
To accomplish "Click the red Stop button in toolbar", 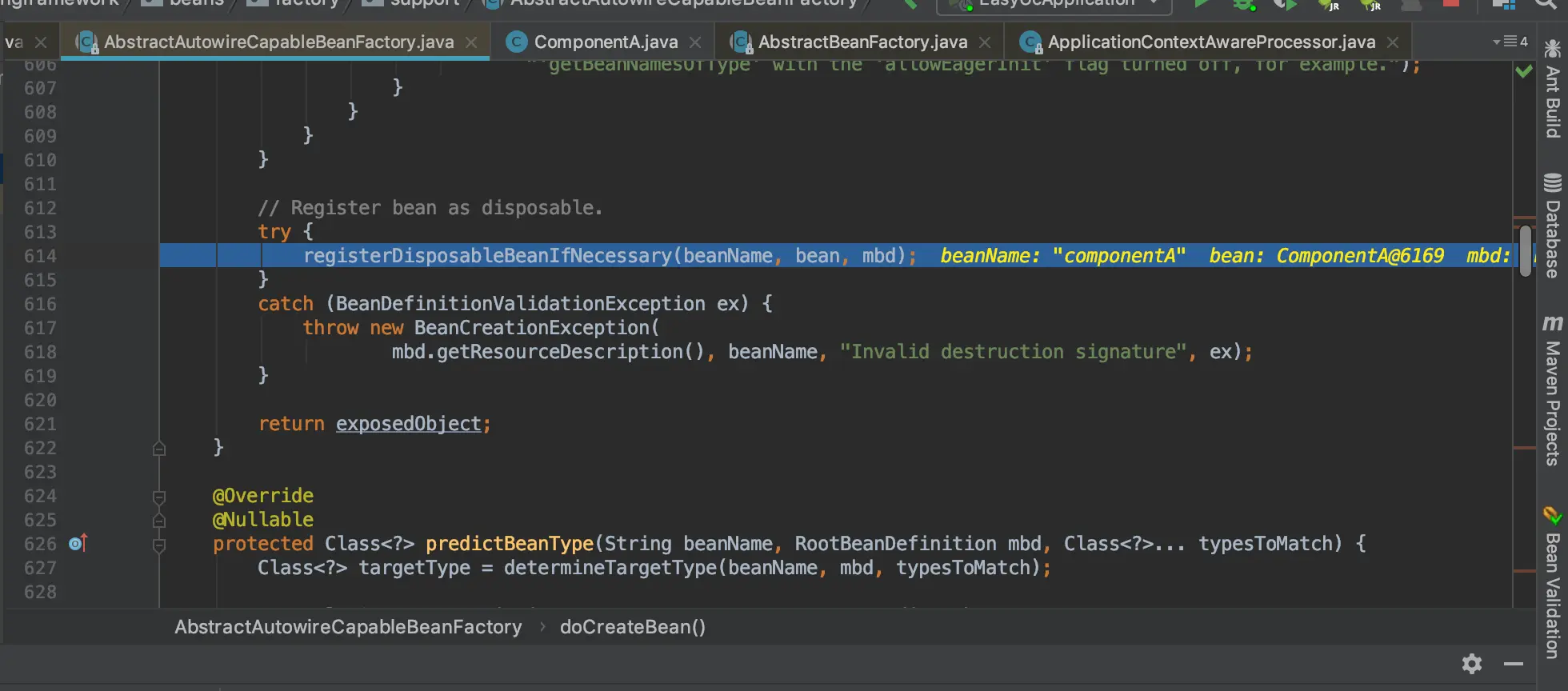I will coord(1450,4).
